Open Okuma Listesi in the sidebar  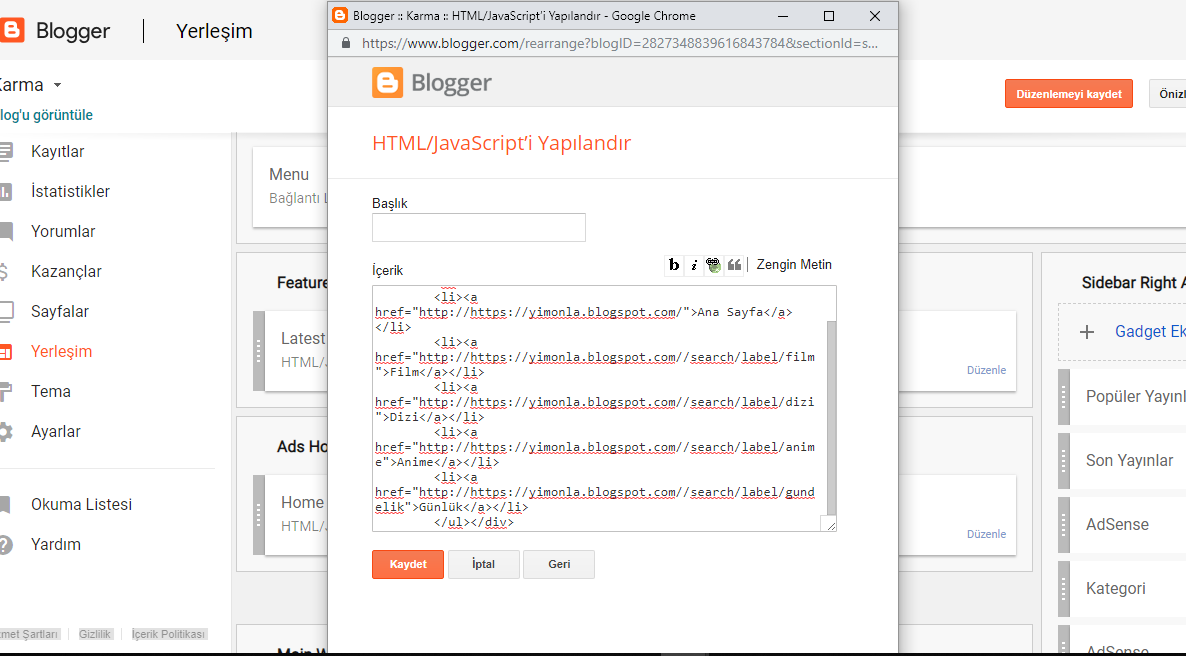[x=81, y=505]
